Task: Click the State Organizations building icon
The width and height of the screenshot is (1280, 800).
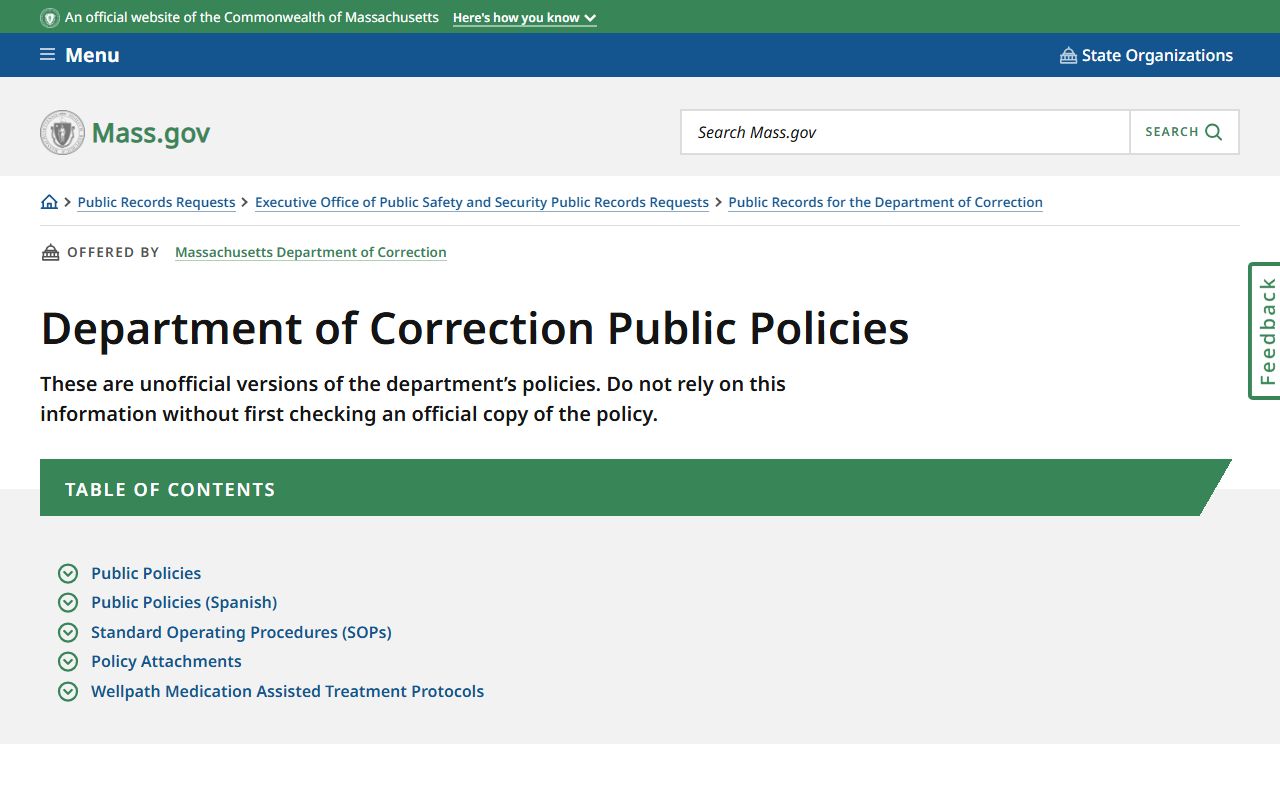Action: coord(1068,55)
